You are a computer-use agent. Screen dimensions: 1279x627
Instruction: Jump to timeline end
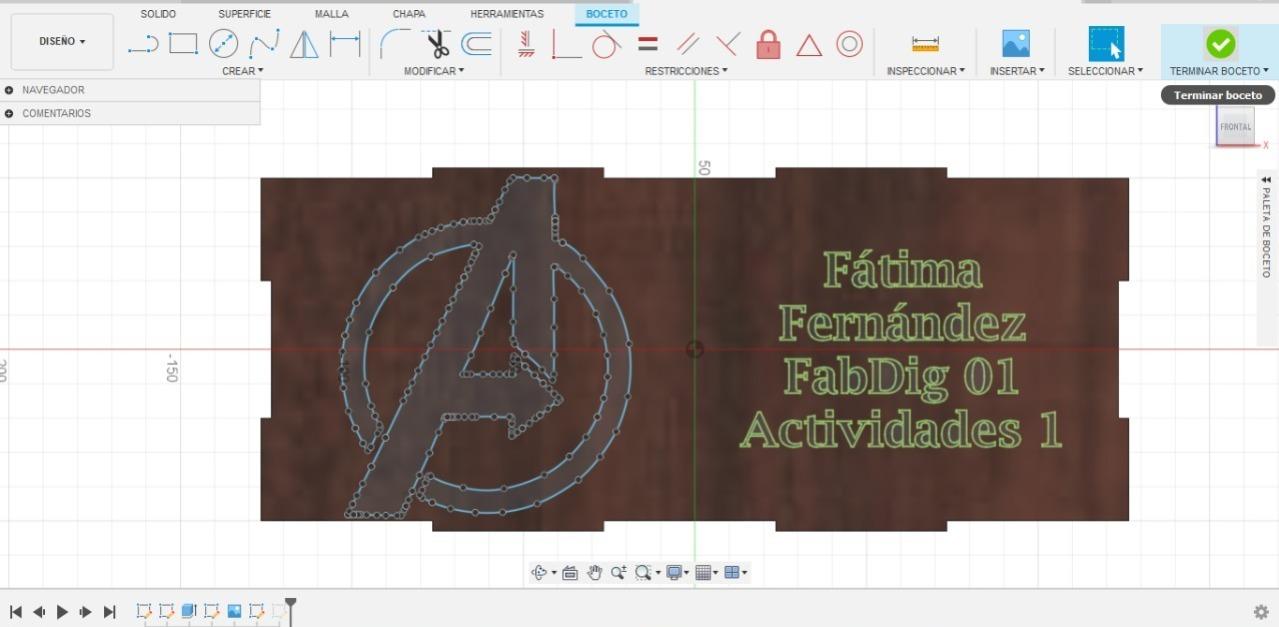tap(110, 611)
